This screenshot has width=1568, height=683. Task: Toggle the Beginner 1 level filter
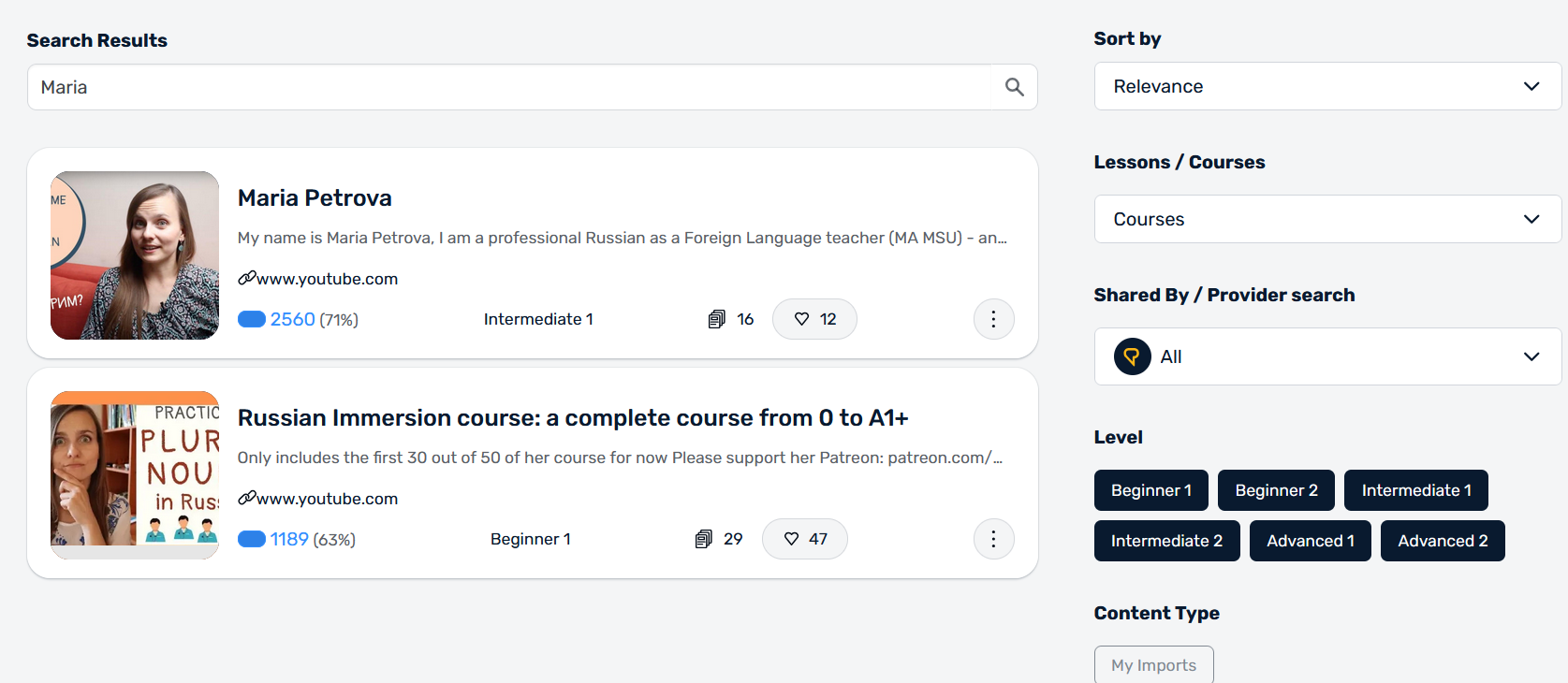(x=1150, y=490)
